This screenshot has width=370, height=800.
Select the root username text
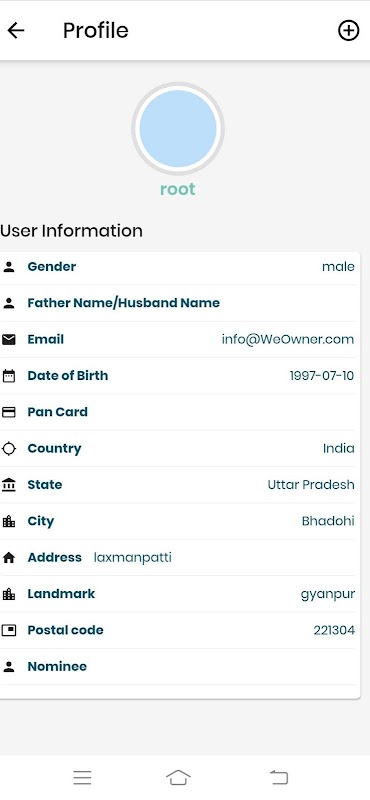click(178, 189)
